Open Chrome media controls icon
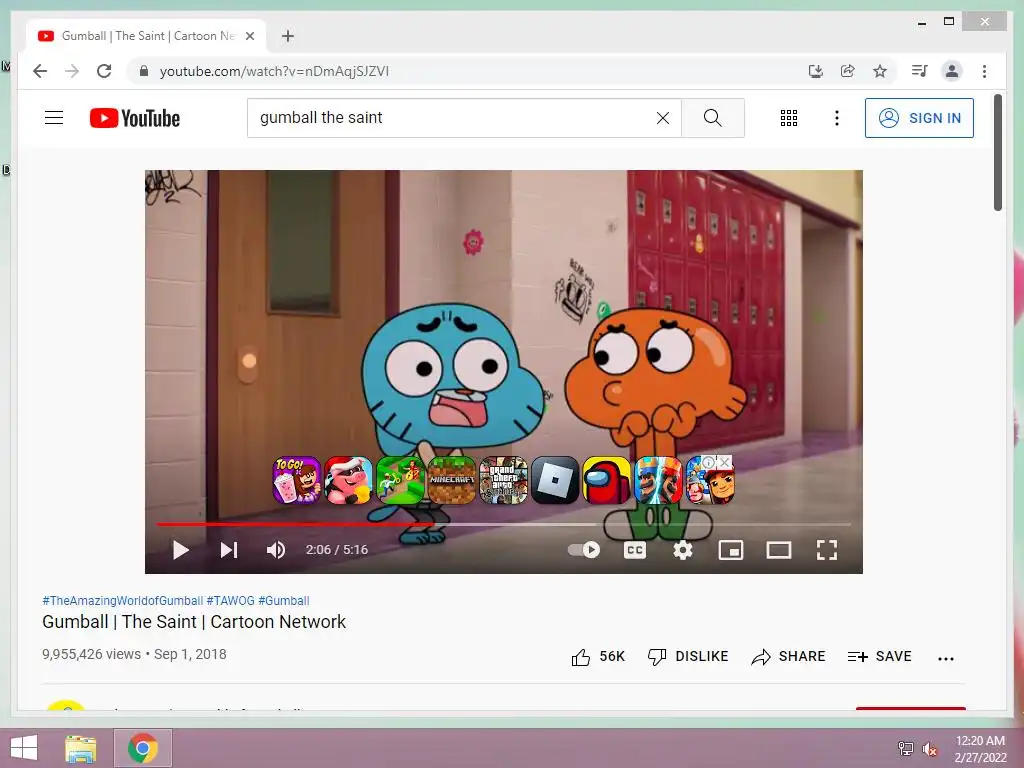Screen dimensions: 1024x768 (920, 71)
